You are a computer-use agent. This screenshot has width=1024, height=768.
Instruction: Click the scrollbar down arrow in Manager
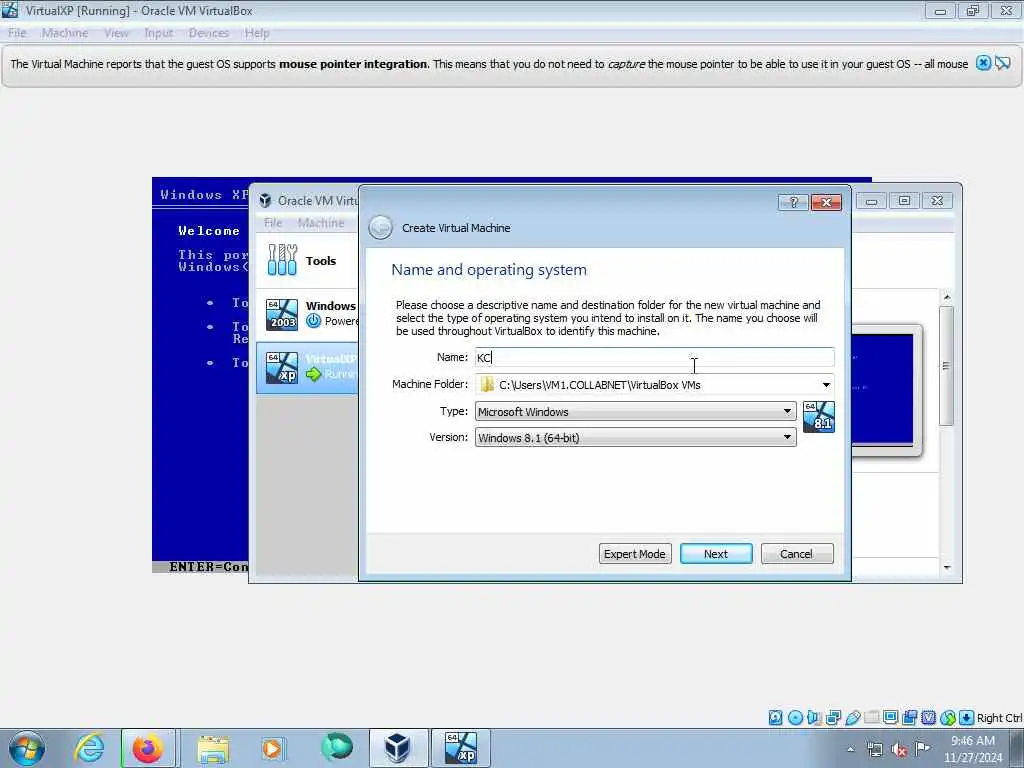pyautogui.click(x=947, y=568)
